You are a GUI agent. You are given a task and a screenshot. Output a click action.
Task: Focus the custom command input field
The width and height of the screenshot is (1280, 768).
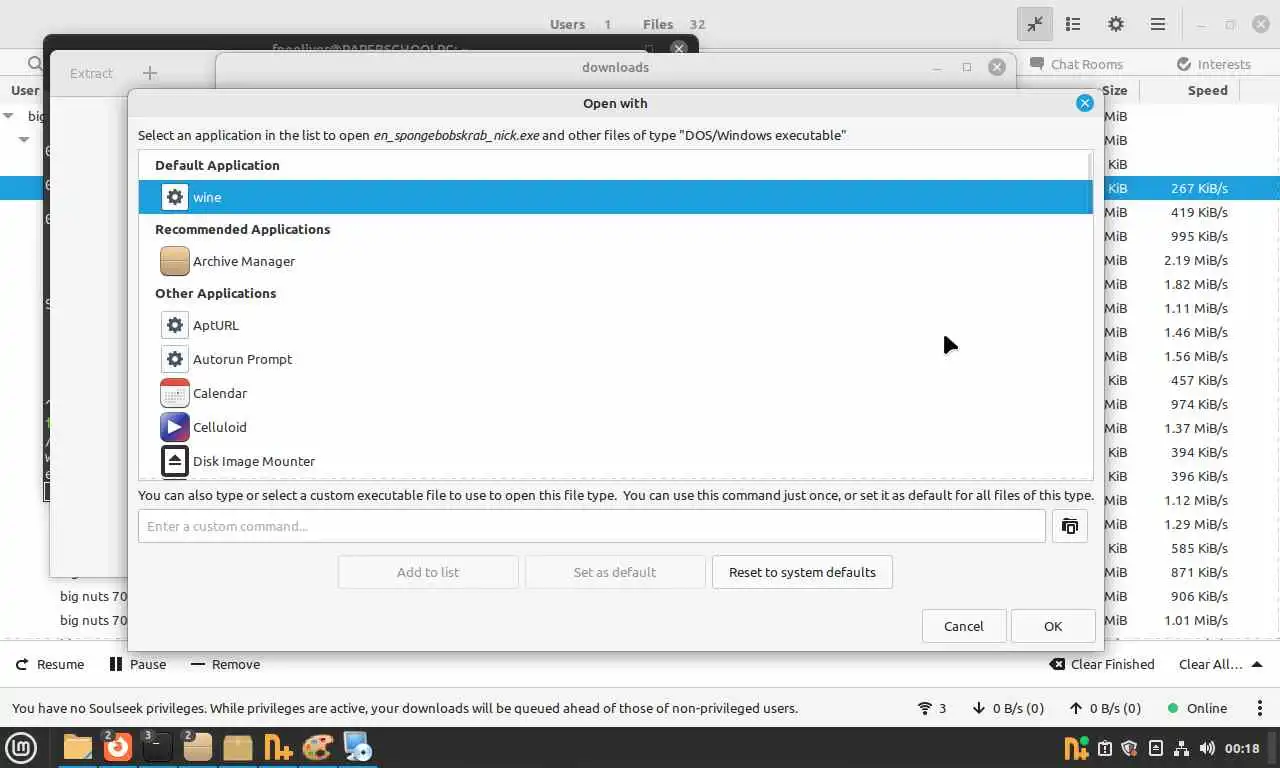click(x=592, y=526)
